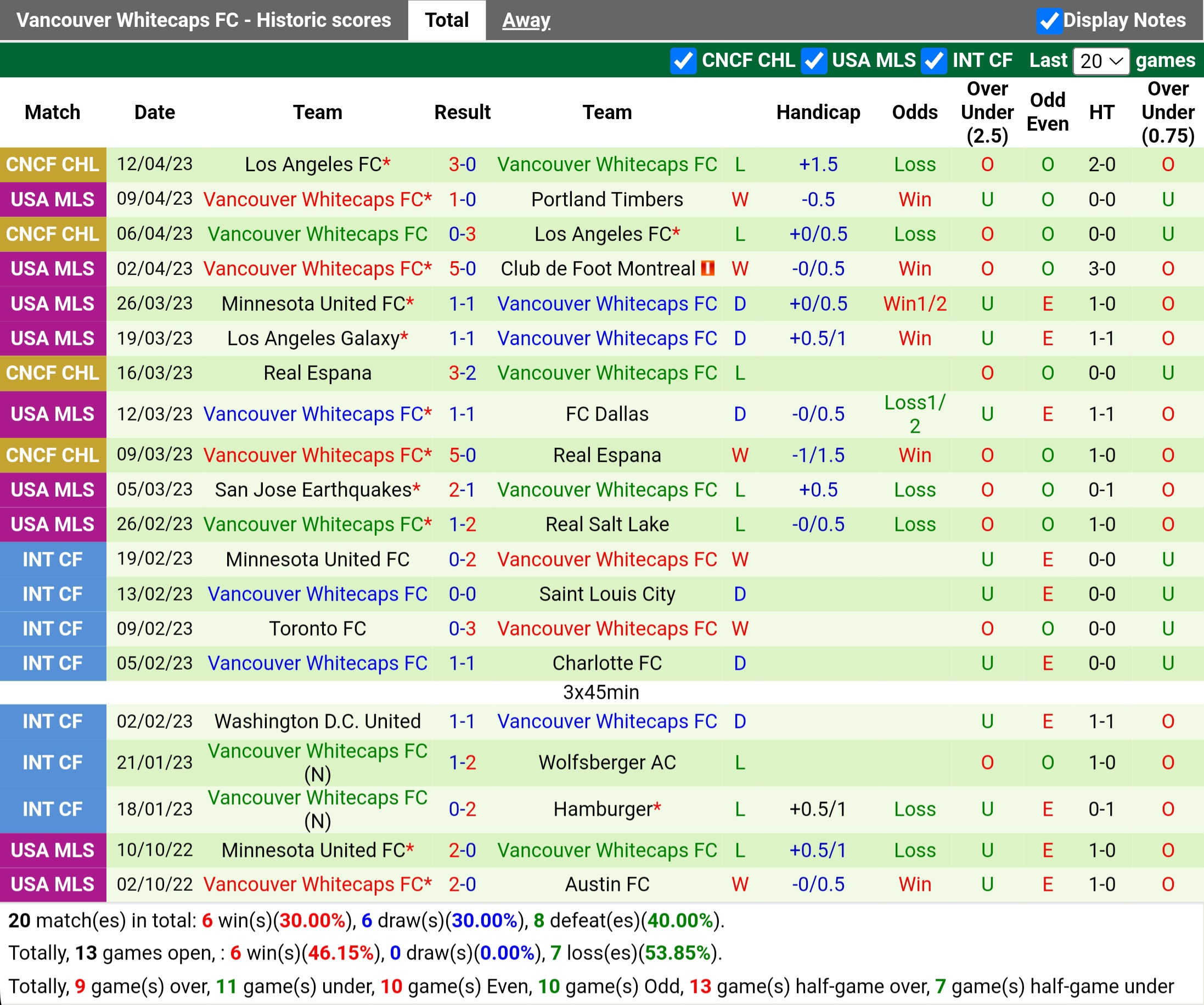
Task: Click the checkmark icon beside Display Notes
Action: click(1051, 20)
